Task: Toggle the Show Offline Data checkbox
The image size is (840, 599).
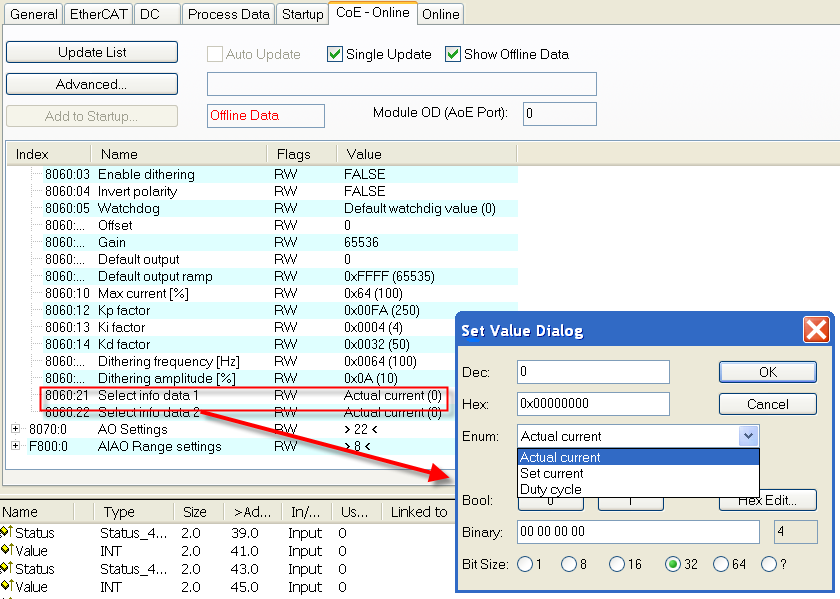Action: coord(453,54)
